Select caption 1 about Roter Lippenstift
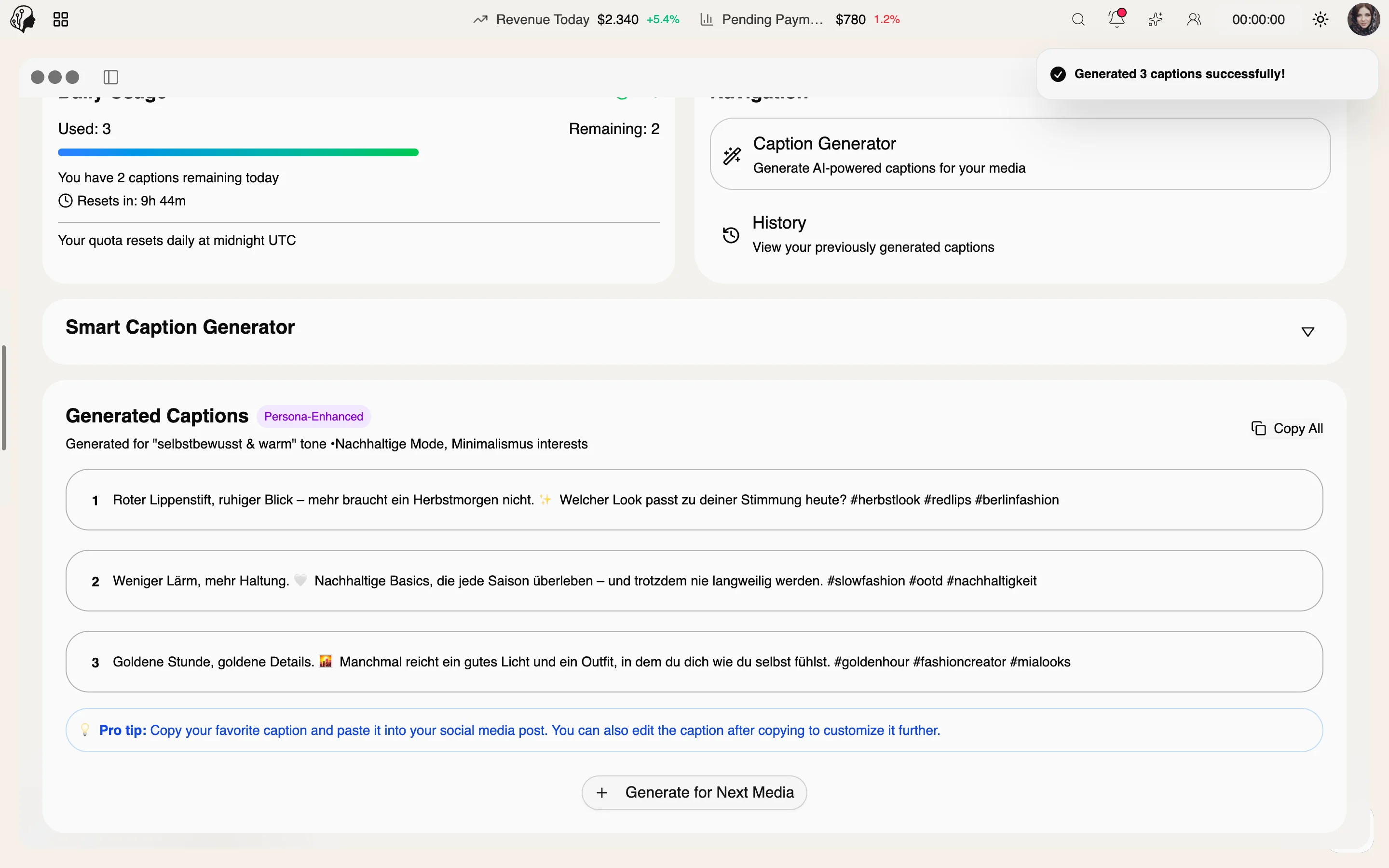The height and width of the screenshot is (868, 1389). tap(694, 500)
